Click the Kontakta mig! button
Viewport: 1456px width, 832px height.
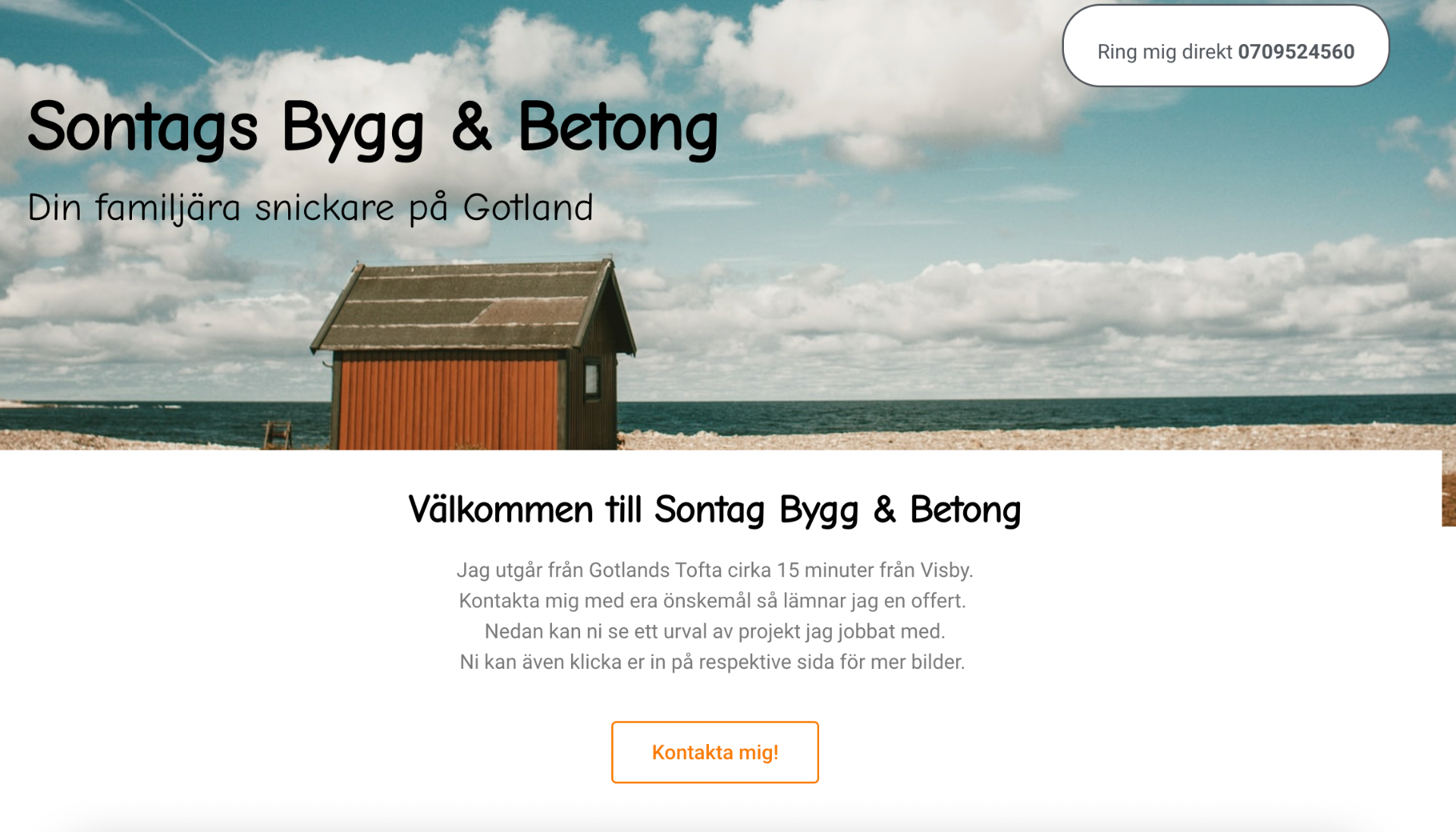[x=714, y=752]
